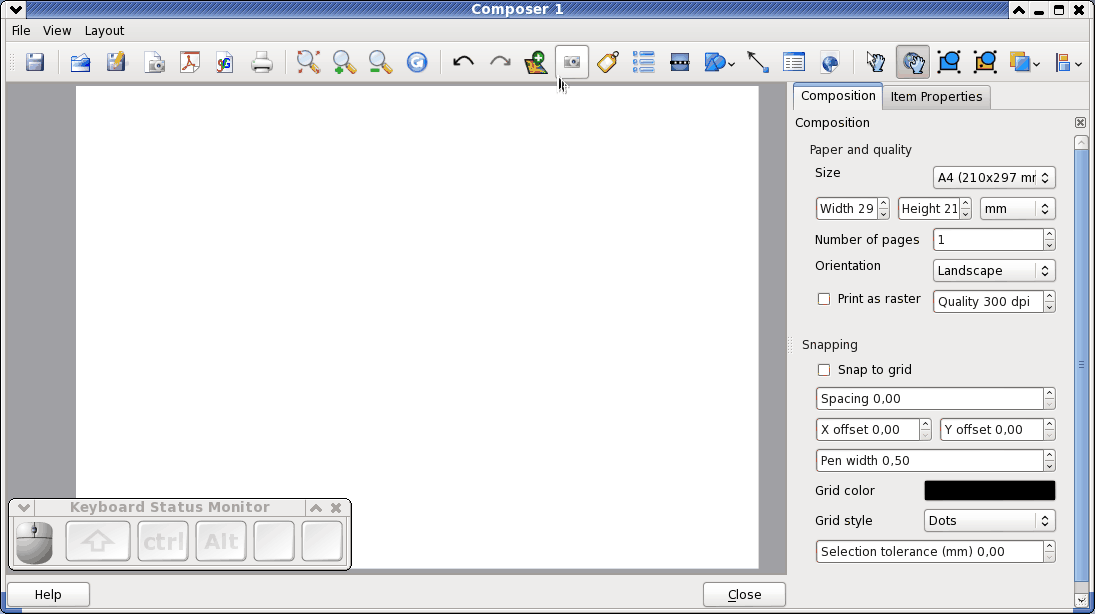This screenshot has height=614, width=1095.
Task: Open the Composer window menu arrow in the title bar
Action: point(15,9)
